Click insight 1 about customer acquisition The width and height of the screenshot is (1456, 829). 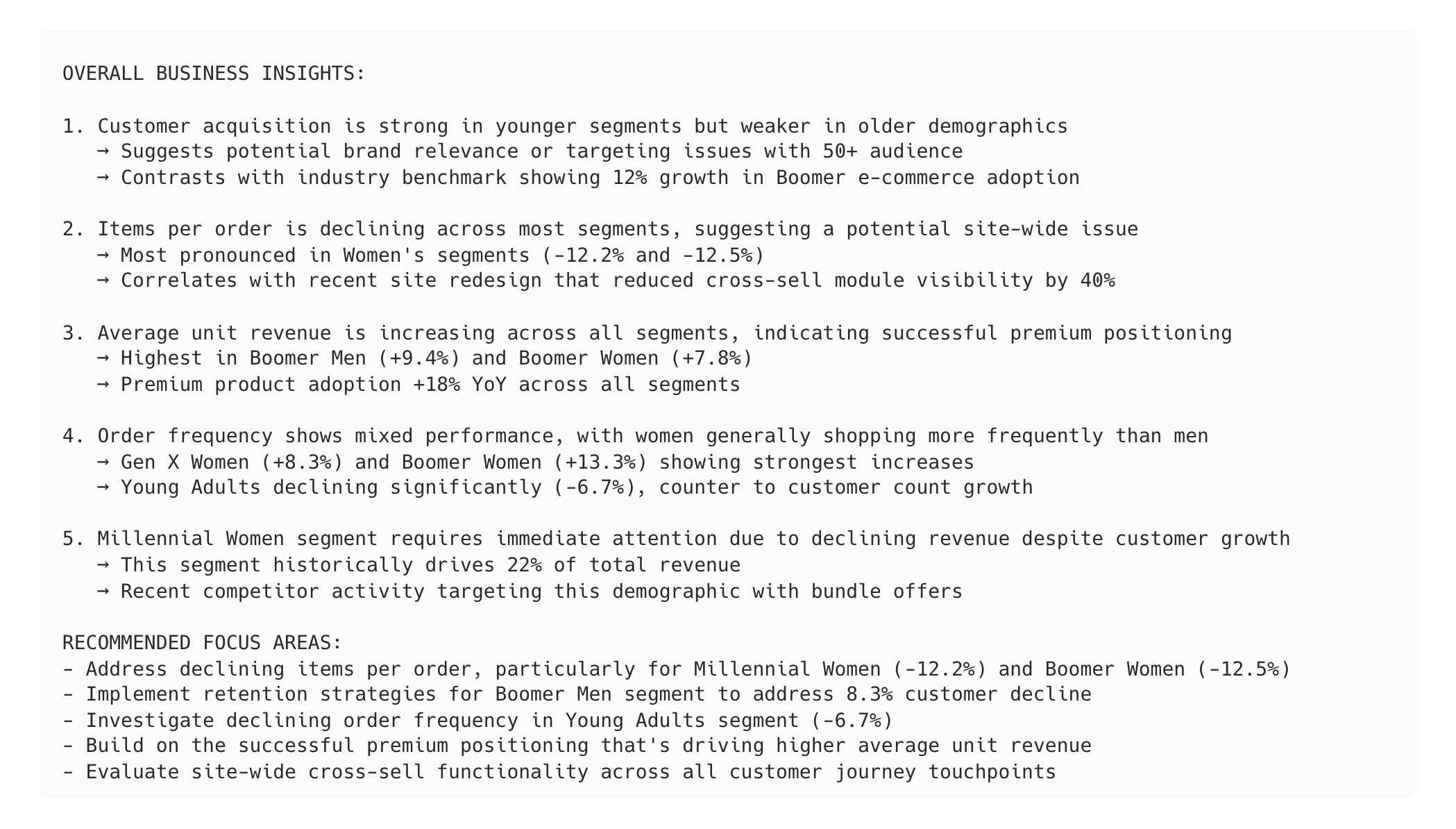[x=565, y=126]
